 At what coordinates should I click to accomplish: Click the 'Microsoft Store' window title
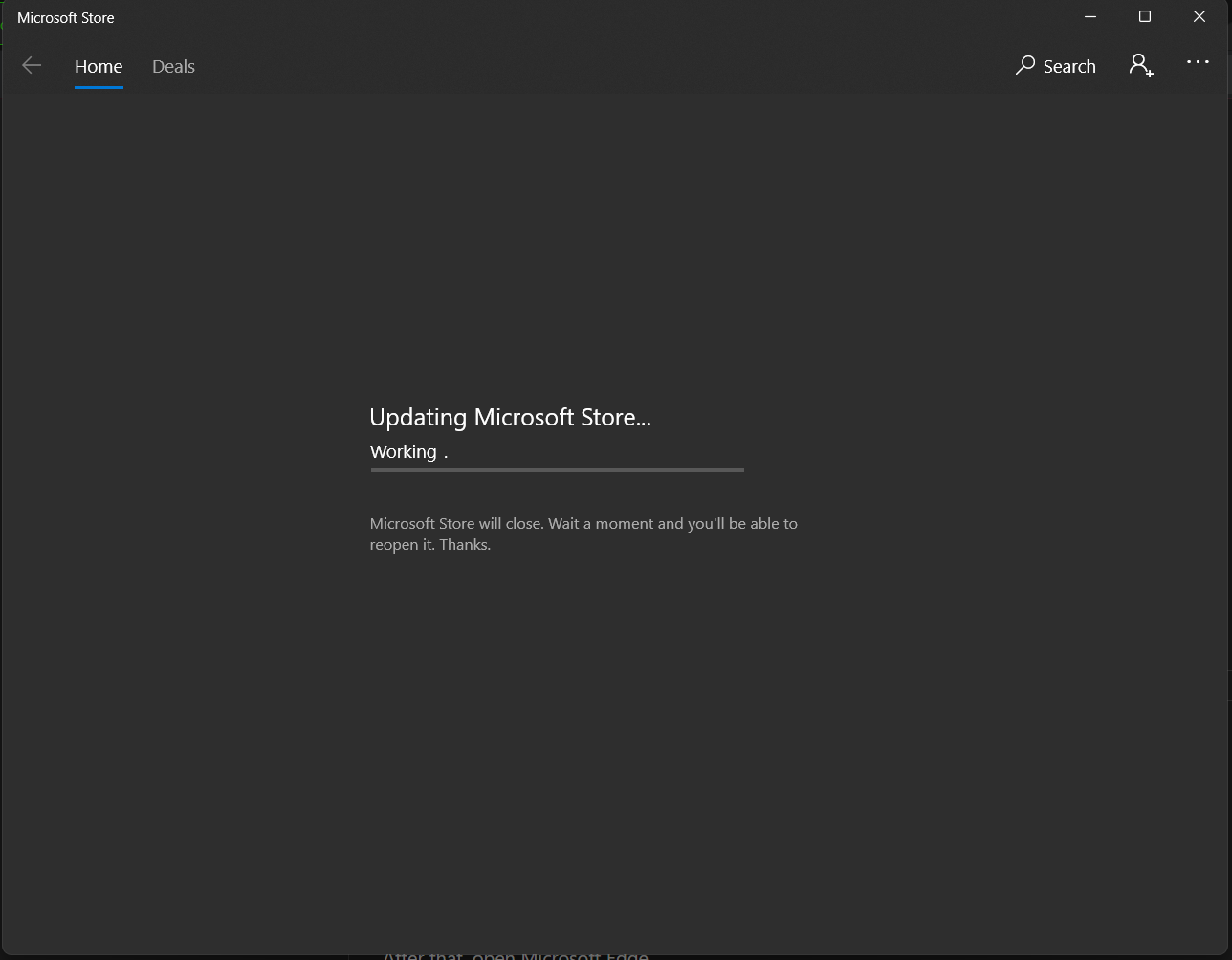pos(66,17)
